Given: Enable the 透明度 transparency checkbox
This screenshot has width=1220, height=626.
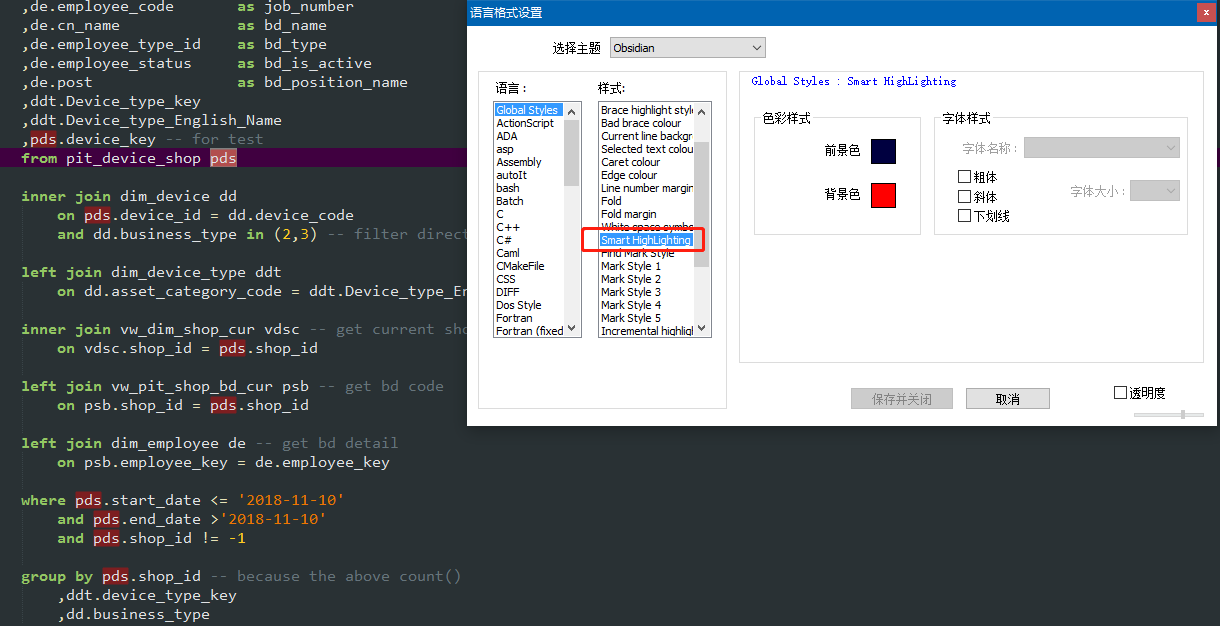Looking at the screenshot, I should tap(1121, 392).
